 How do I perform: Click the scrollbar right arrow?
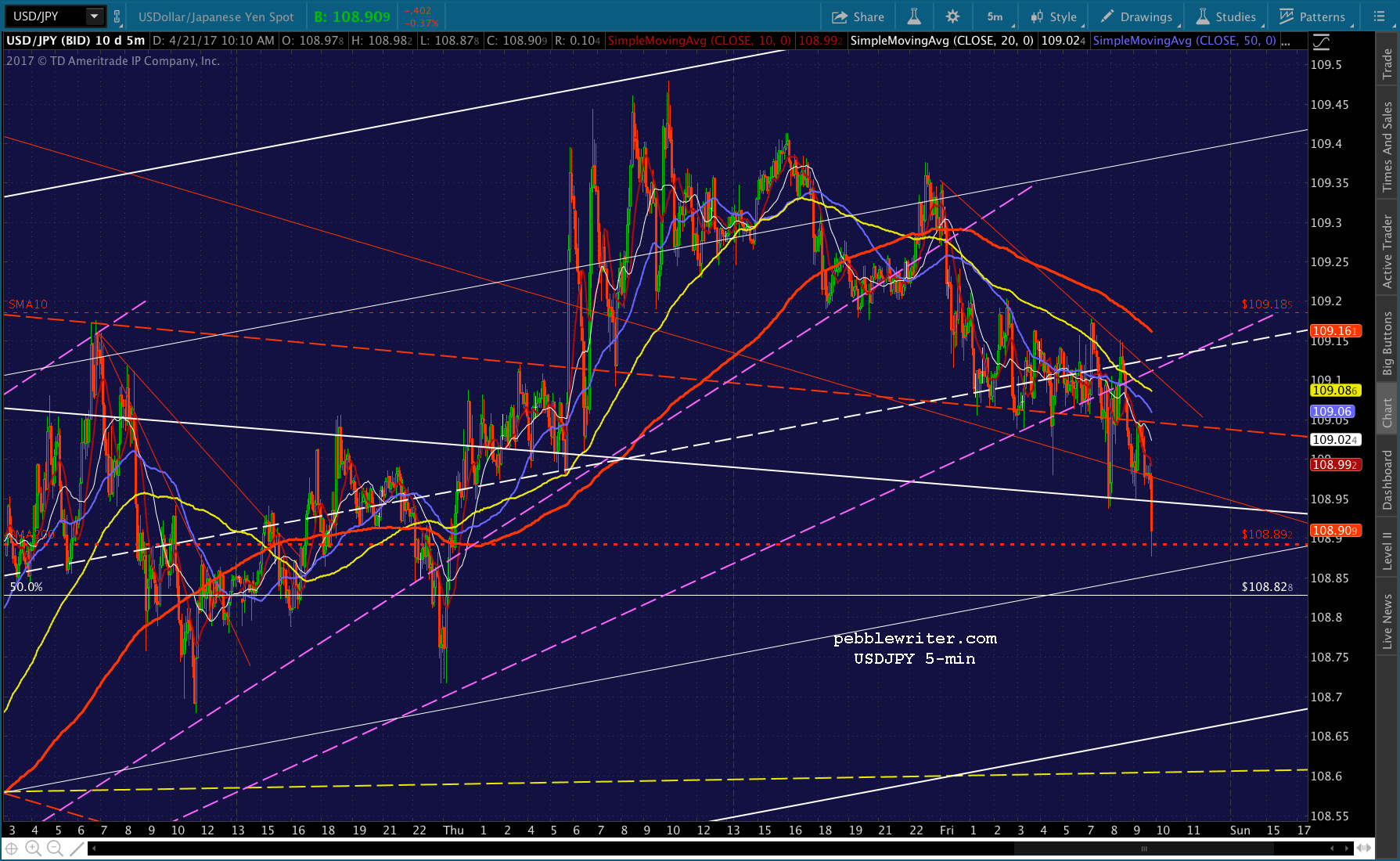click(1347, 848)
